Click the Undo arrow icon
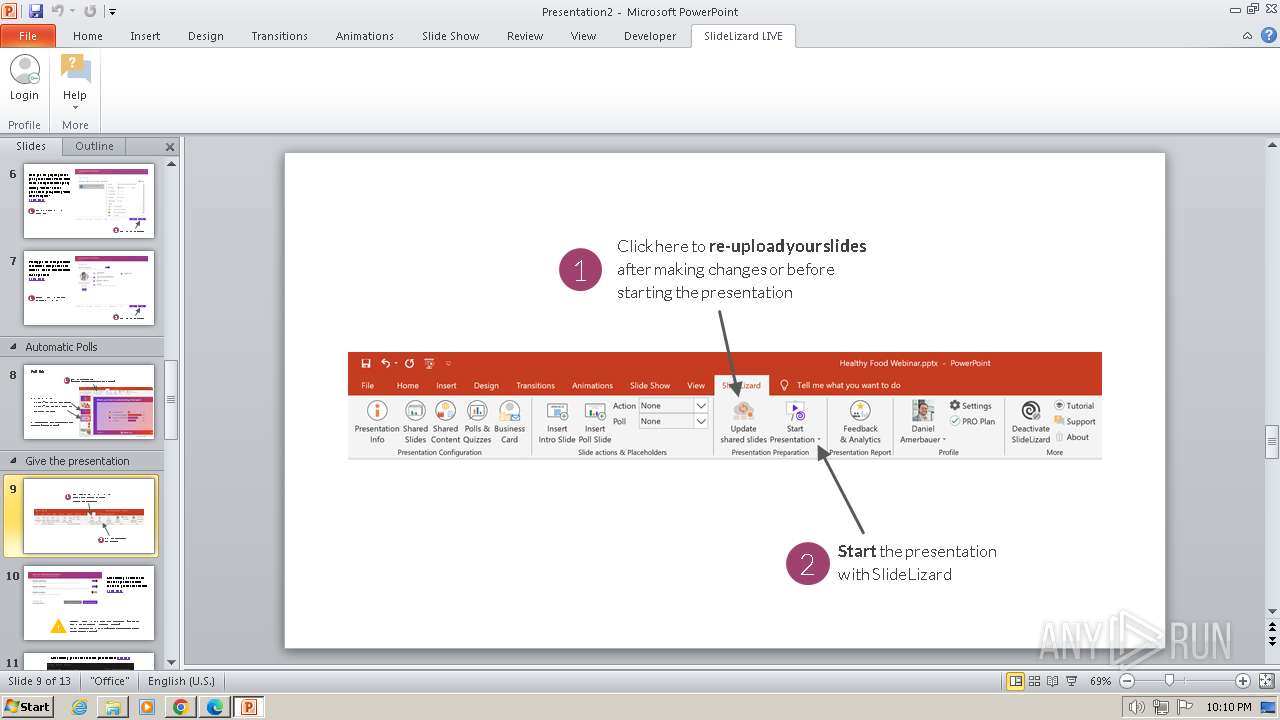 pos(57,11)
